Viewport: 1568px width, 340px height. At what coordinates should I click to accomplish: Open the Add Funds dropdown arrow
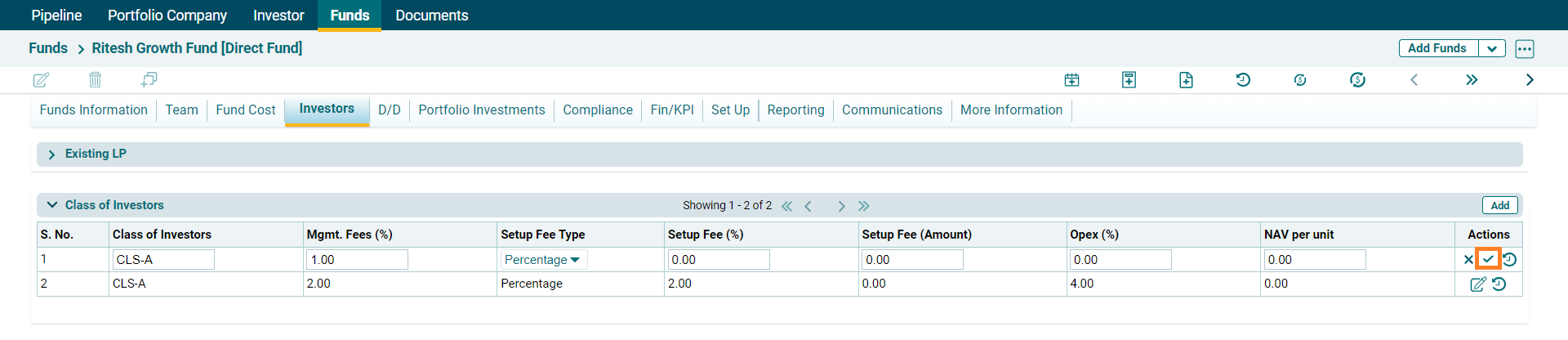tap(1491, 49)
